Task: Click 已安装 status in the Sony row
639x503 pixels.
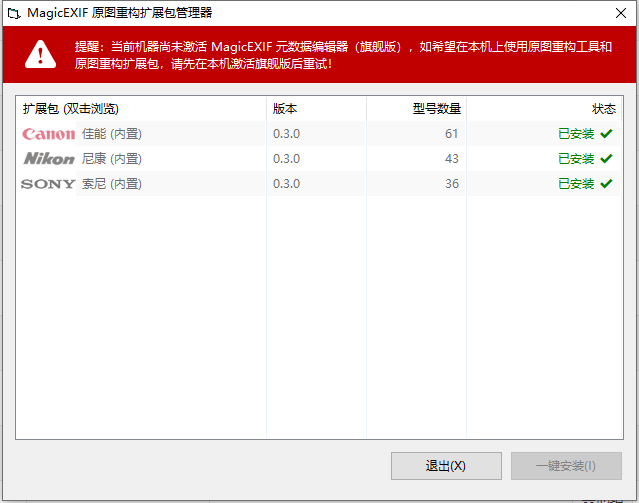Action: pyautogui.click(x=576, y=184)
